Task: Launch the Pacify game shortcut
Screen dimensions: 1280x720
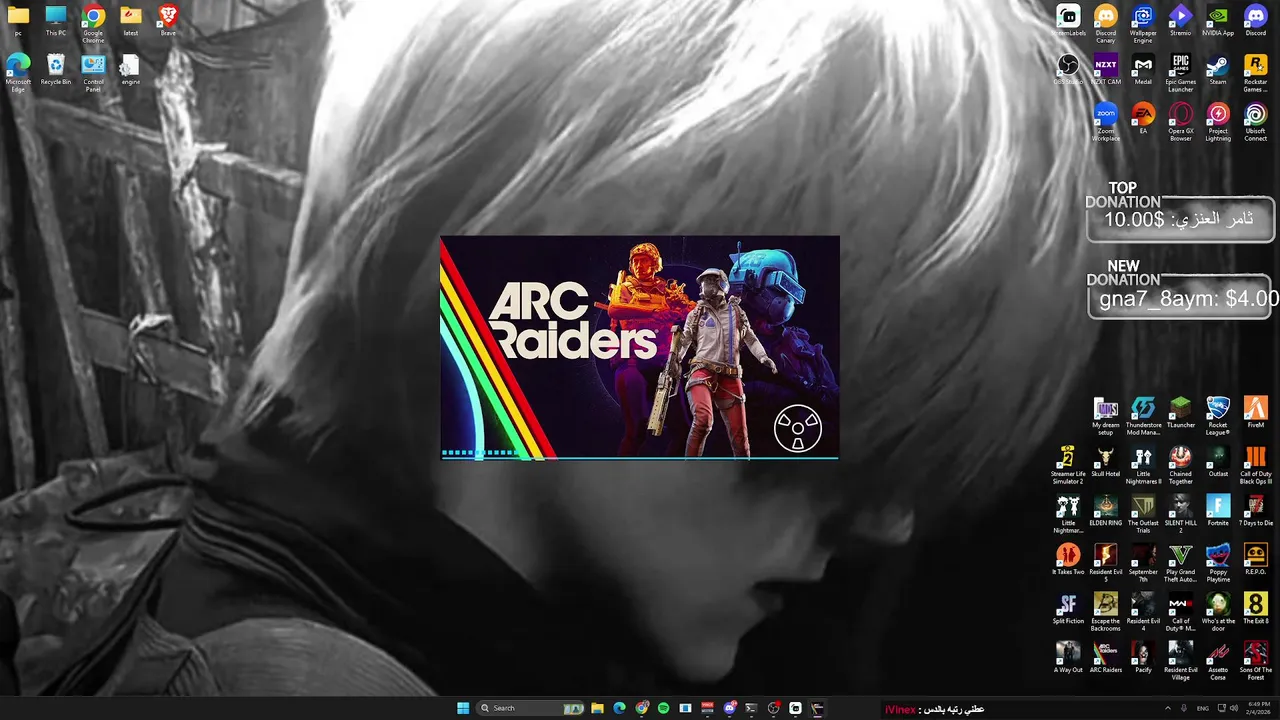Action: 1143,657
